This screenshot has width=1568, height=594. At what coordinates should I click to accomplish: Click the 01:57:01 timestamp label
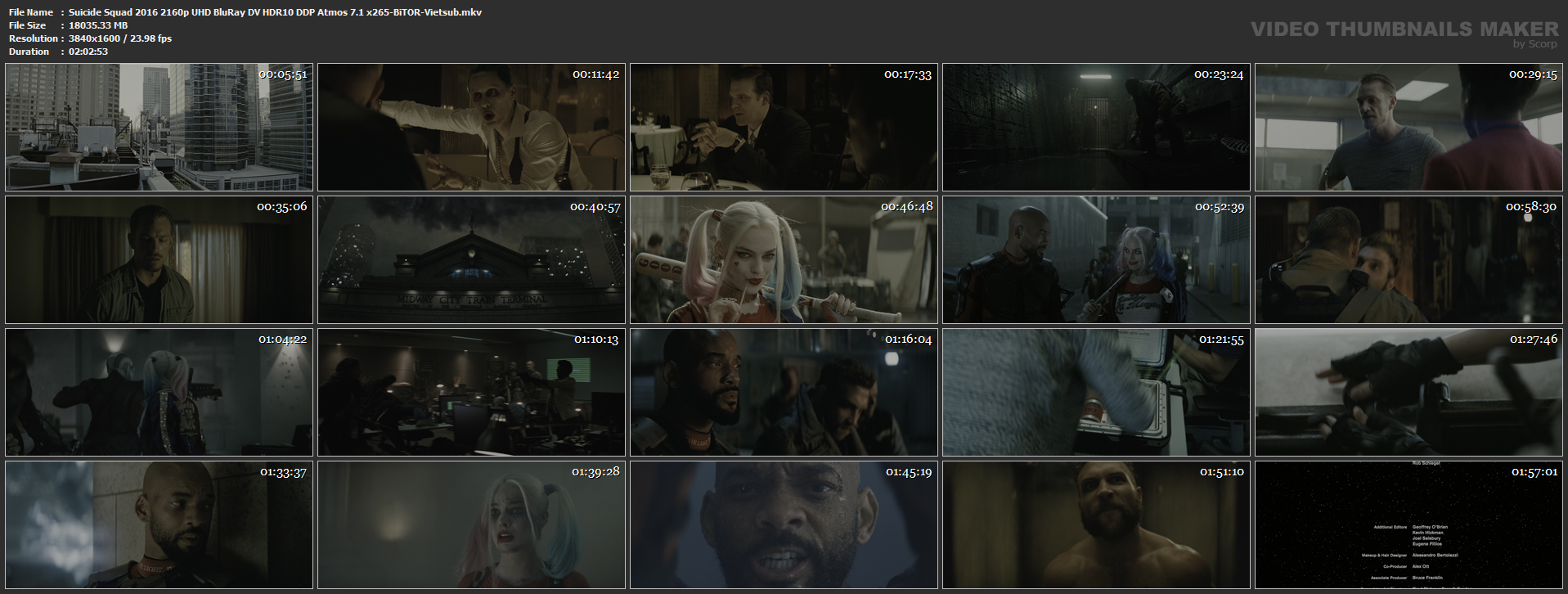pos(1534,472)
